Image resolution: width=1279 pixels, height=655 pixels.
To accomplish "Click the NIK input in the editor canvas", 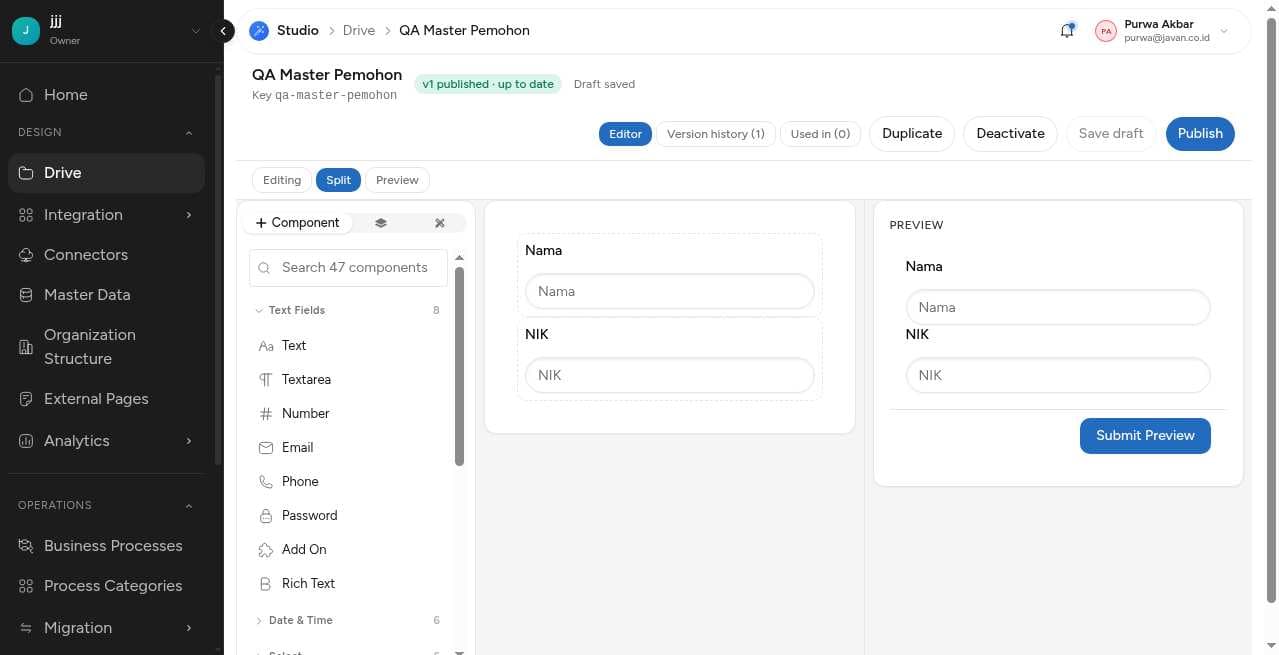I will coord(669,376).
